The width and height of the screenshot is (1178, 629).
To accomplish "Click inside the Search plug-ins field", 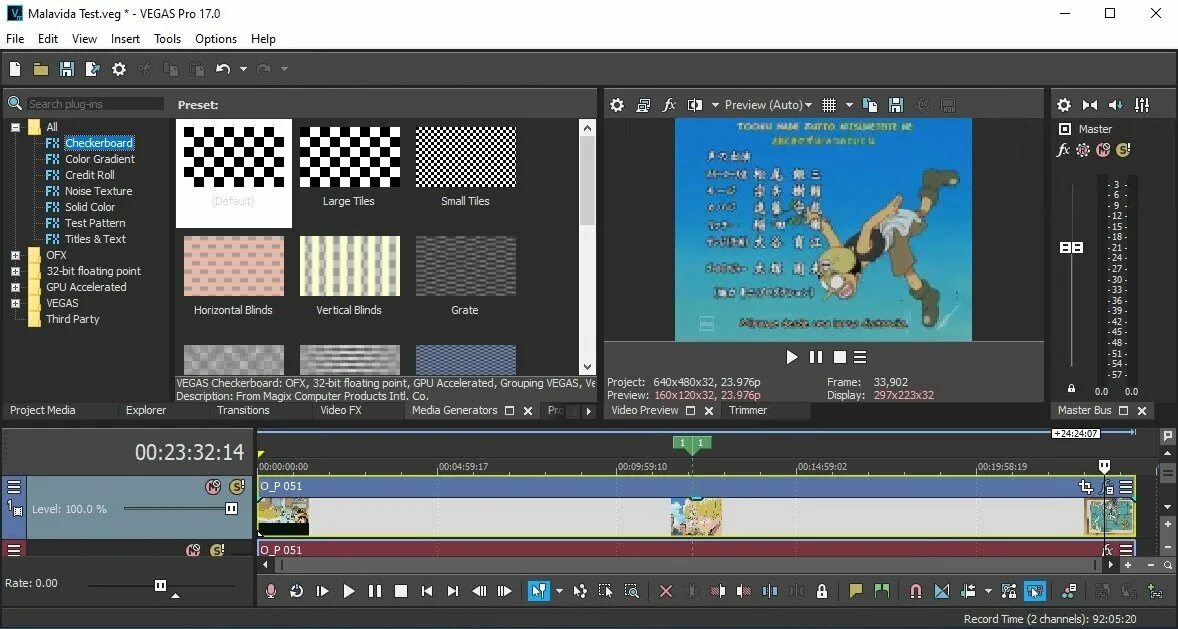I will point(95,104).
